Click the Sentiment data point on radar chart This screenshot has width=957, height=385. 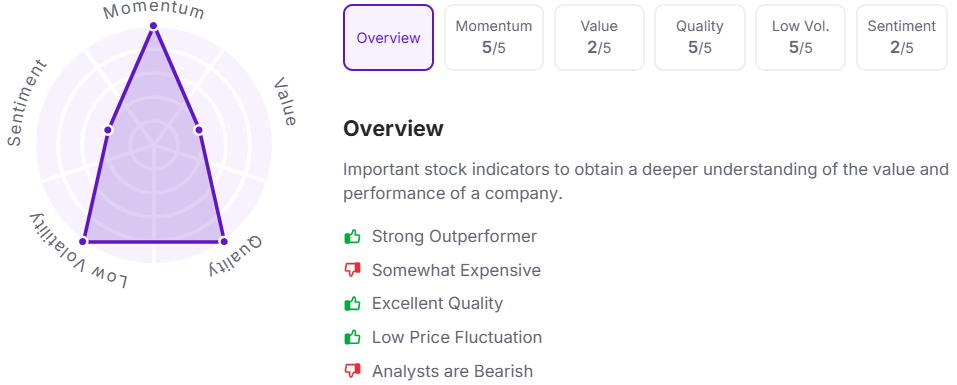pos(108,130)
